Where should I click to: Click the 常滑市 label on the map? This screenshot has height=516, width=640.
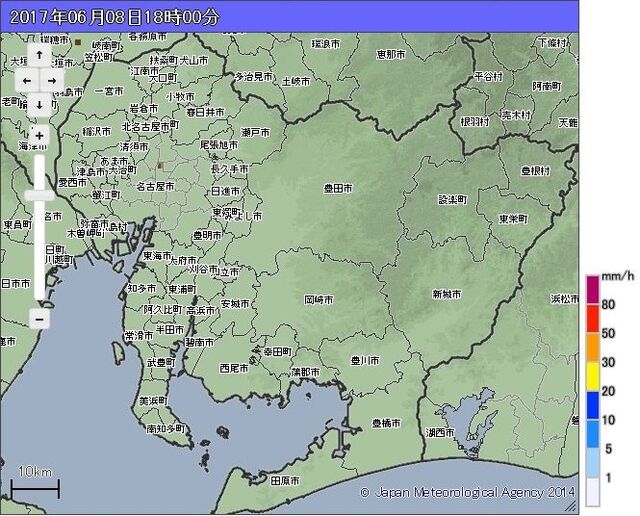click(139, 336)
